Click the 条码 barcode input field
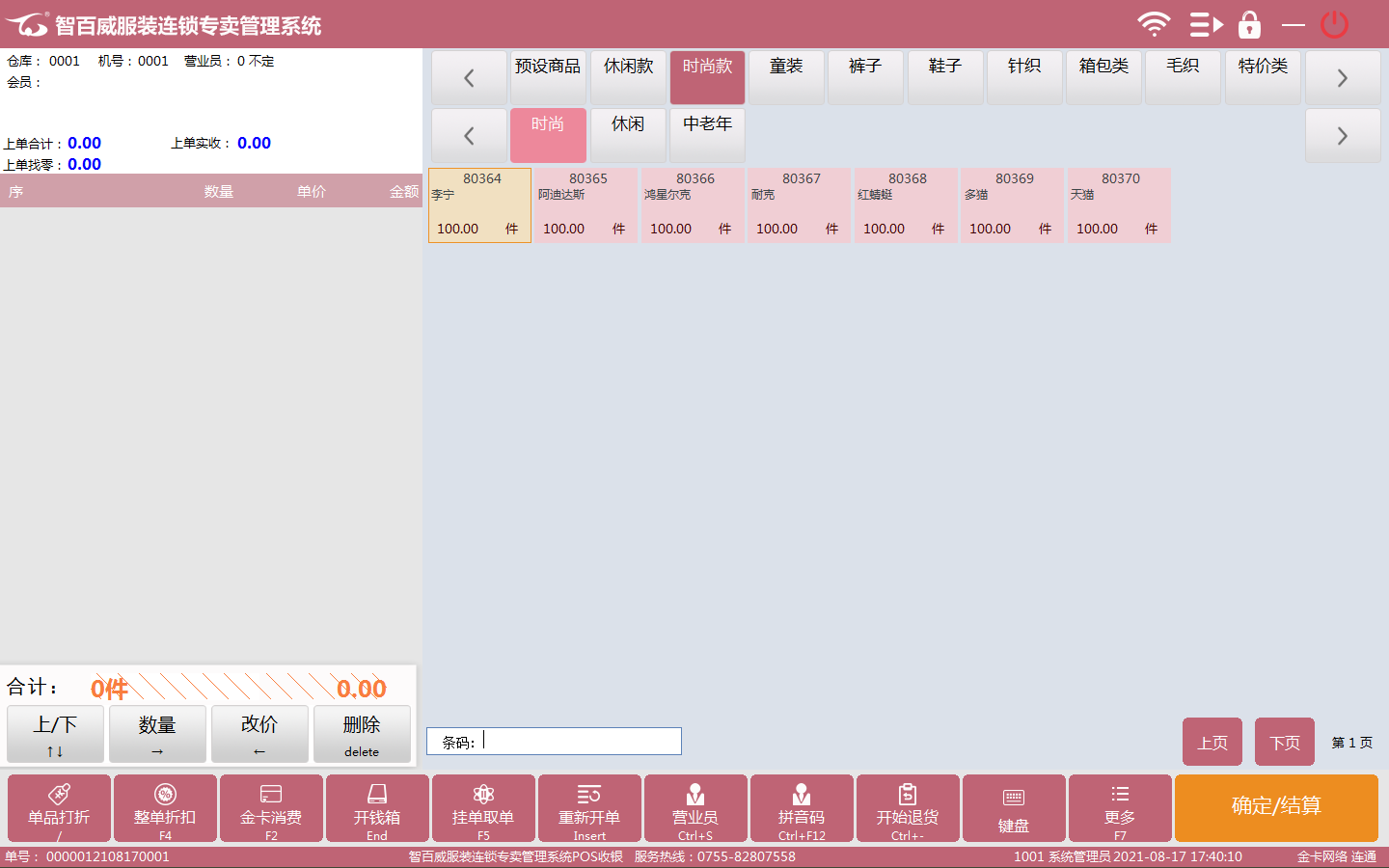 (x=579, y=741)
